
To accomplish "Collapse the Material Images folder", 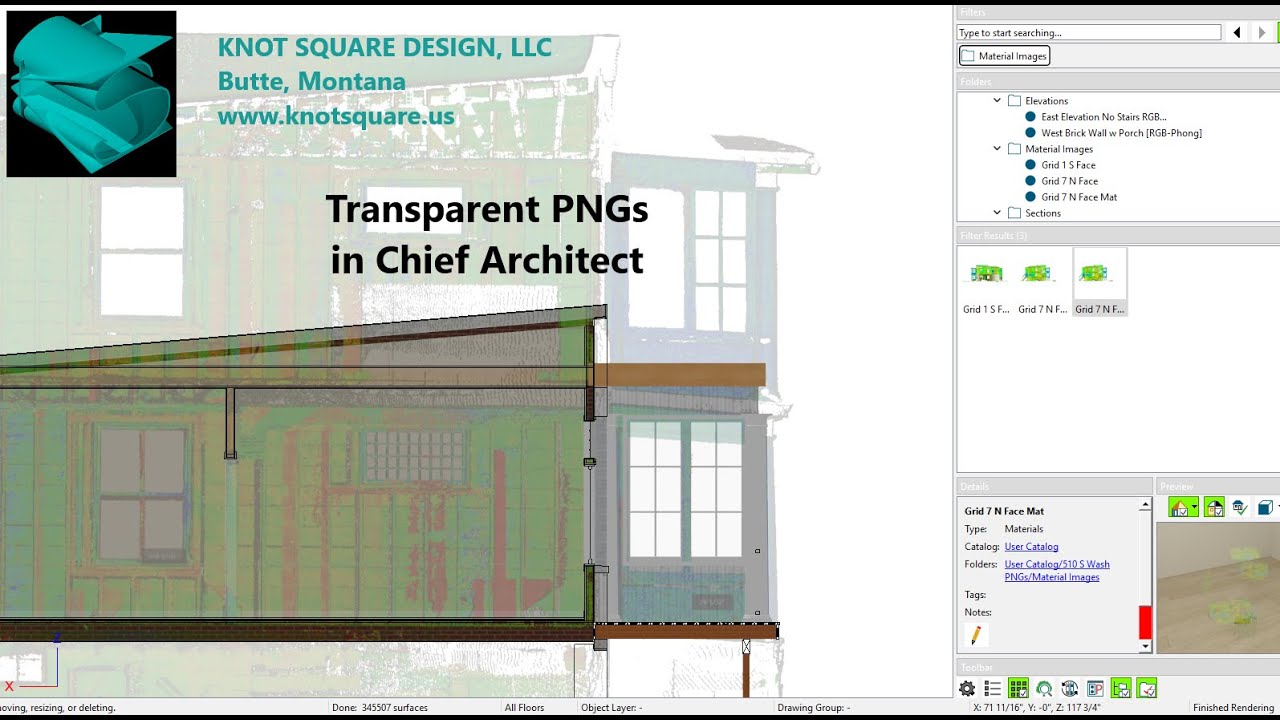I will (997, 149).
